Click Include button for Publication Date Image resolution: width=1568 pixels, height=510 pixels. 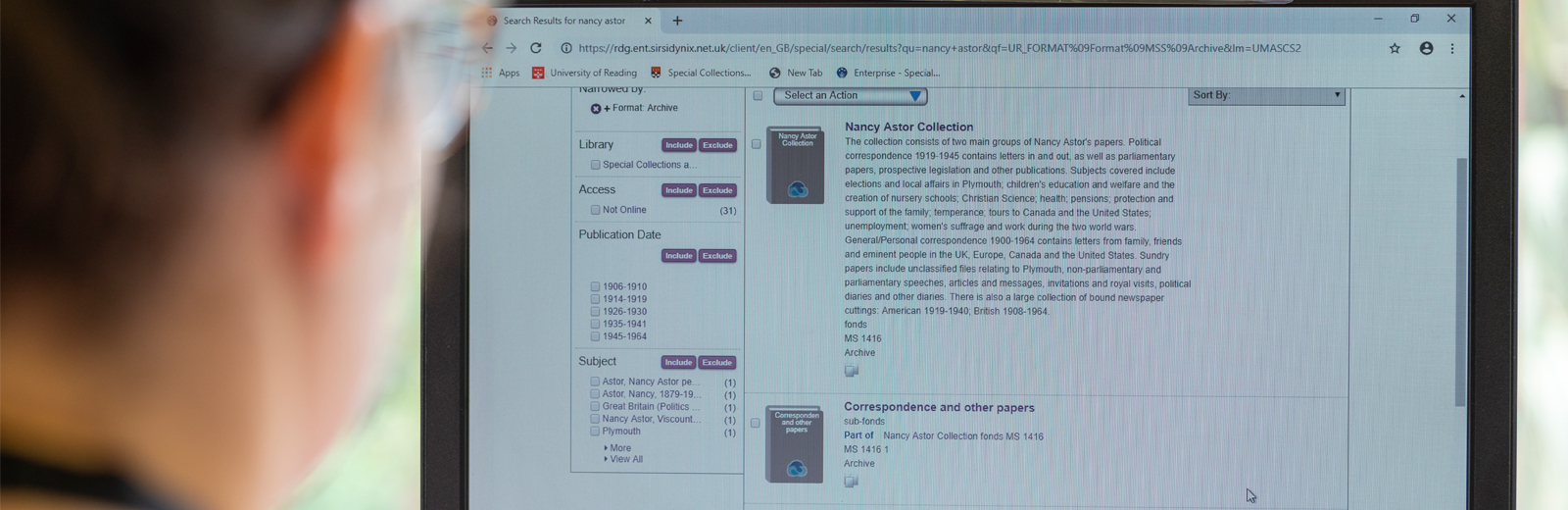[679, 256]
